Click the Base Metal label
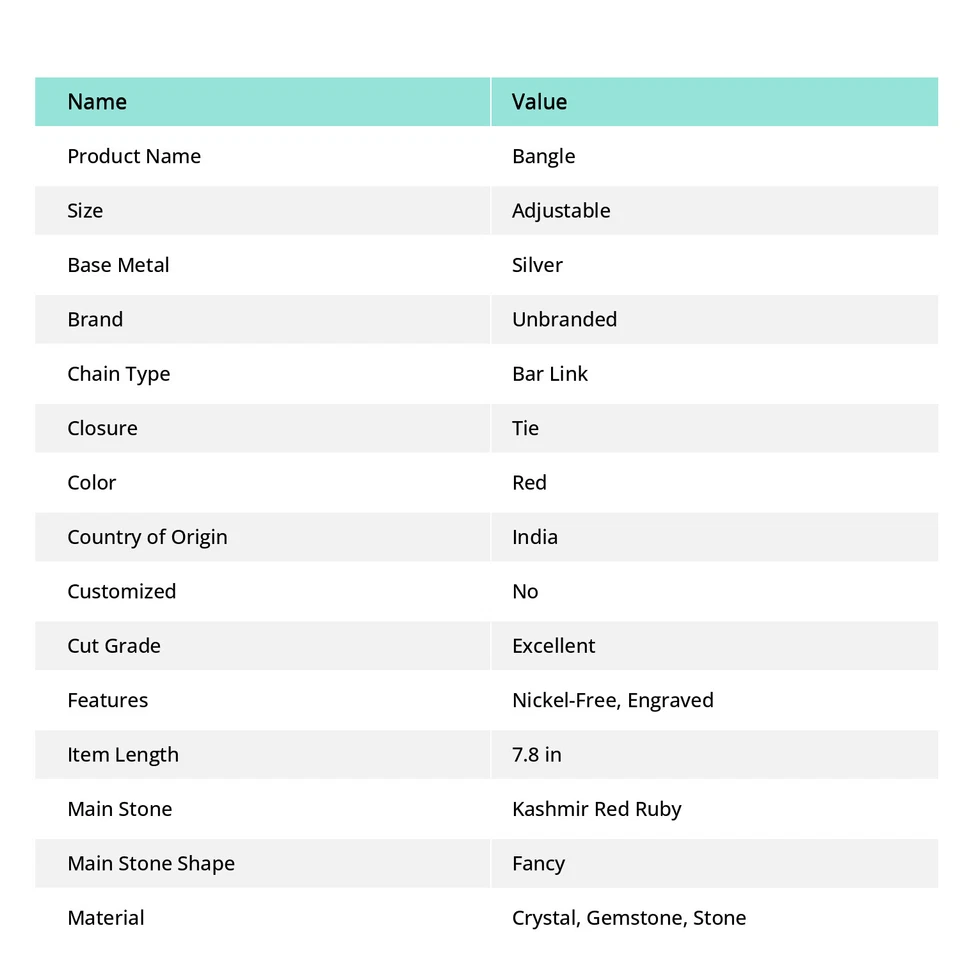The image size is (960, 960). [x=118, y=265]
